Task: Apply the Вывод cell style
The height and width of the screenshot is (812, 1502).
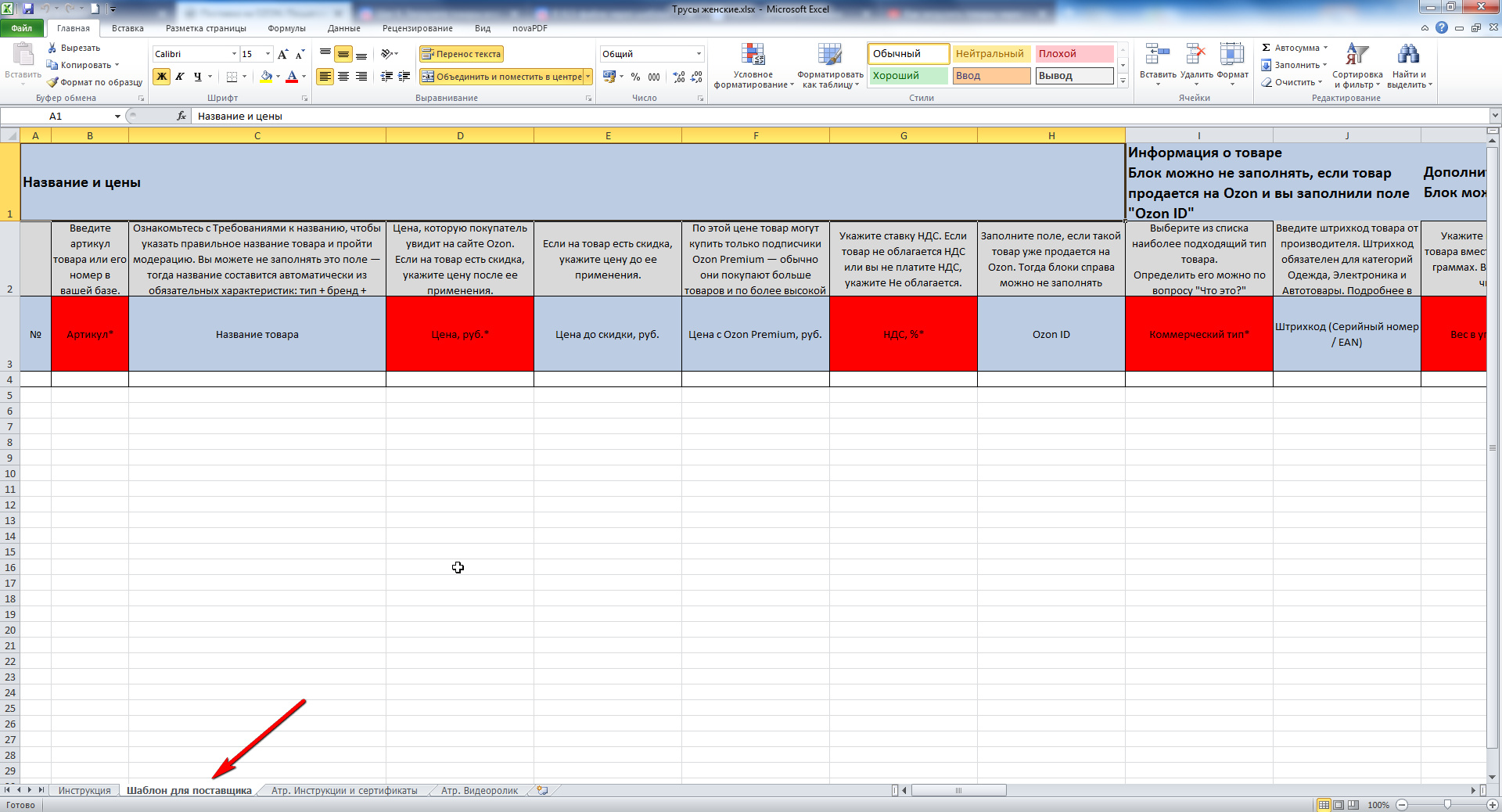Action: pos(1074,76)
